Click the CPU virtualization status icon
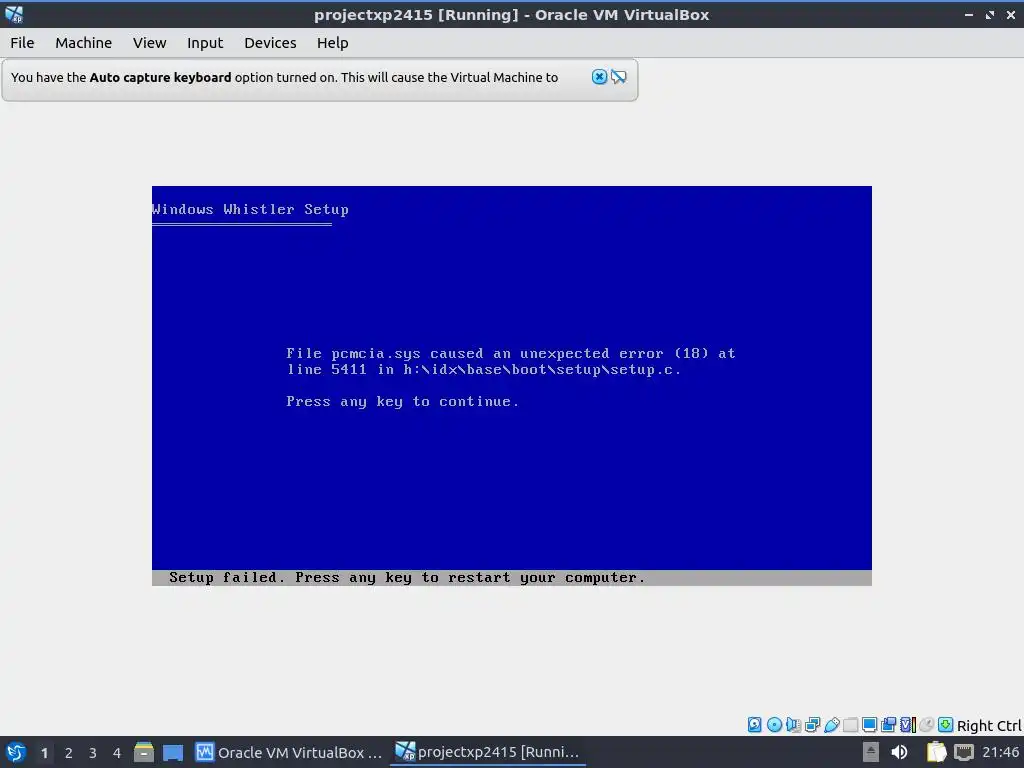This screenshot has width=1024, height=768. 908,724
